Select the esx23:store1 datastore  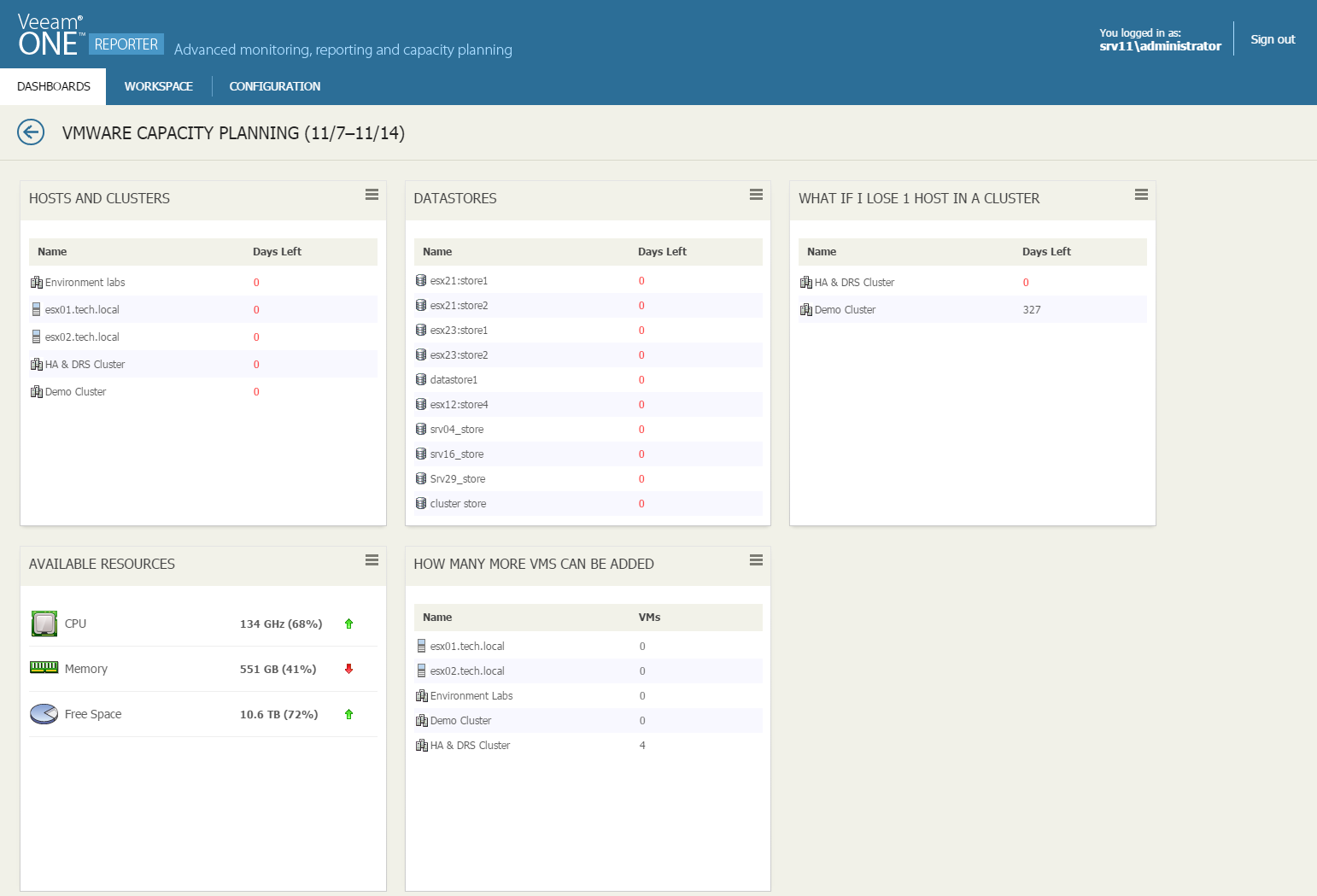click(588, 330)
